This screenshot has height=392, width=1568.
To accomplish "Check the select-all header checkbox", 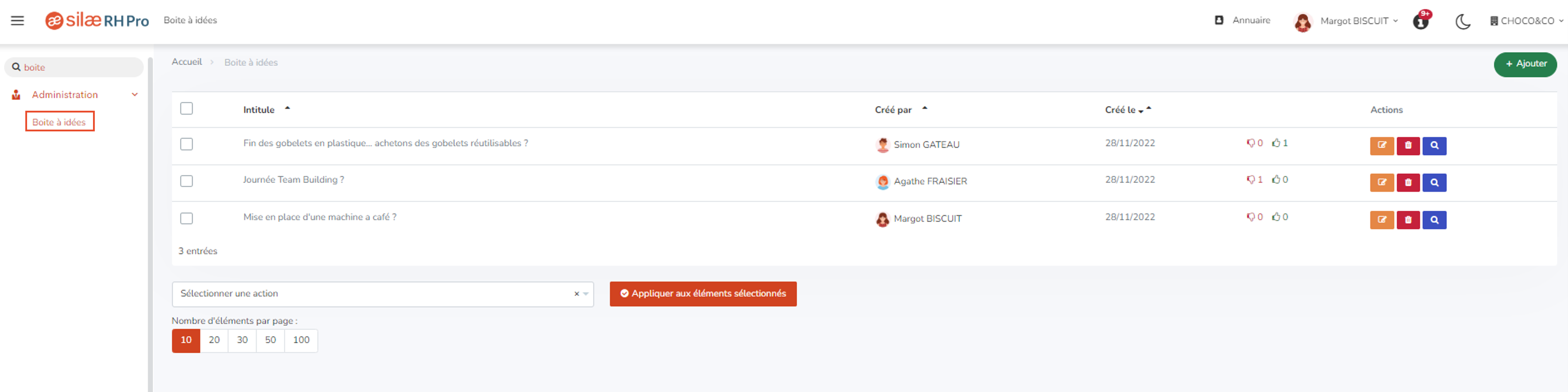I will (186, 109).
